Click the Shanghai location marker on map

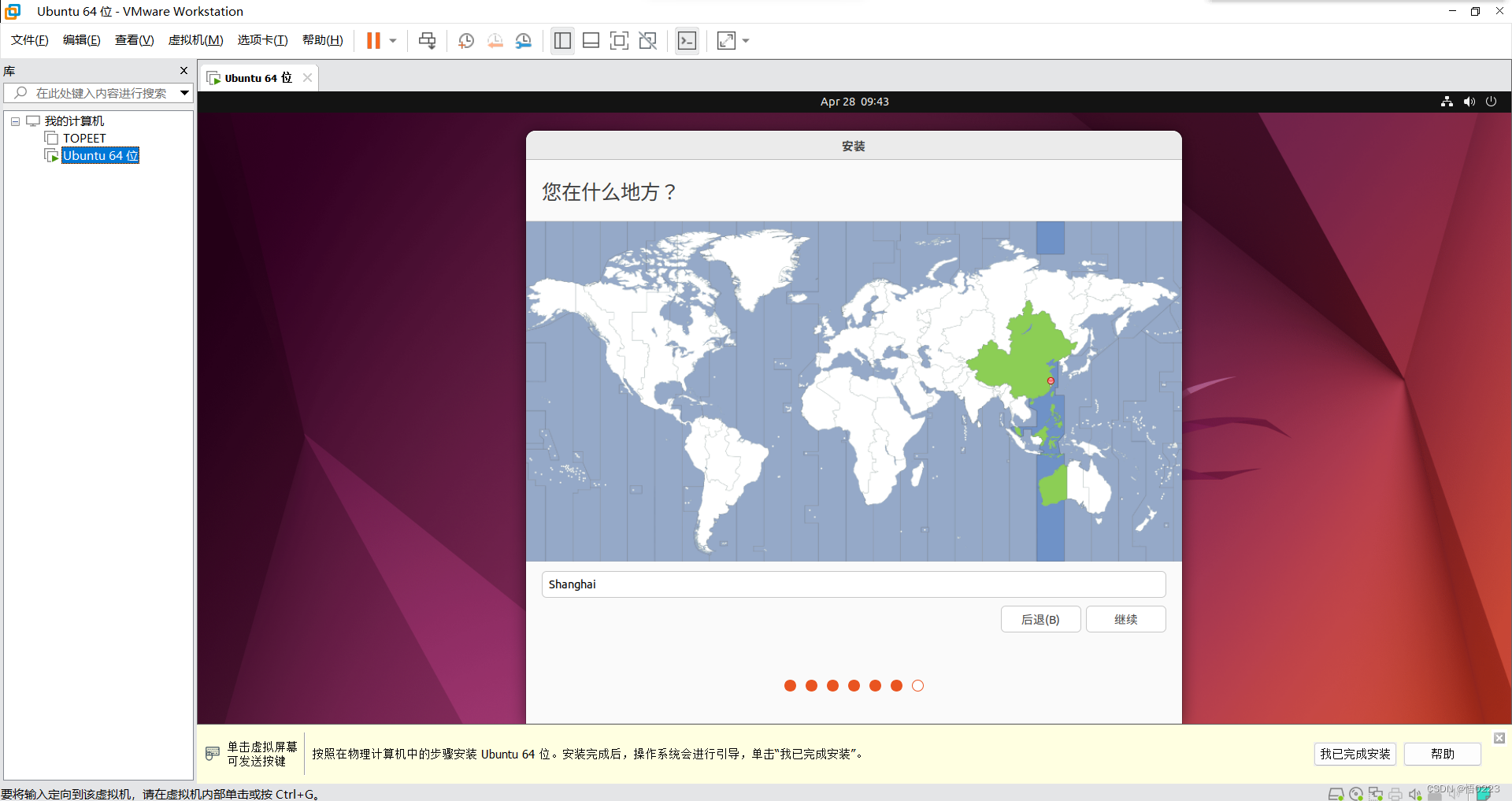1051,381
